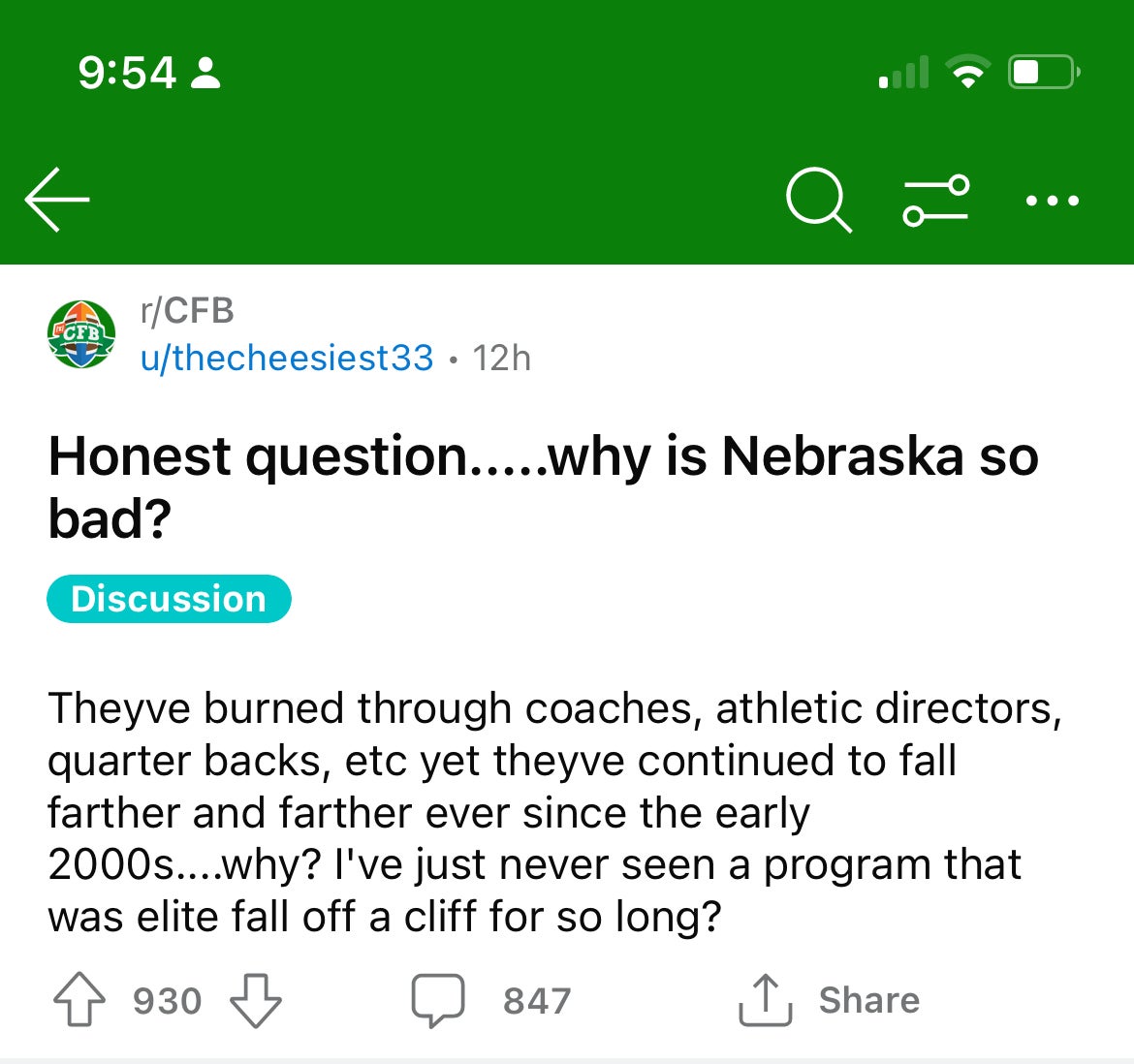Toggle the downvote arrow state

[254, 1000]
